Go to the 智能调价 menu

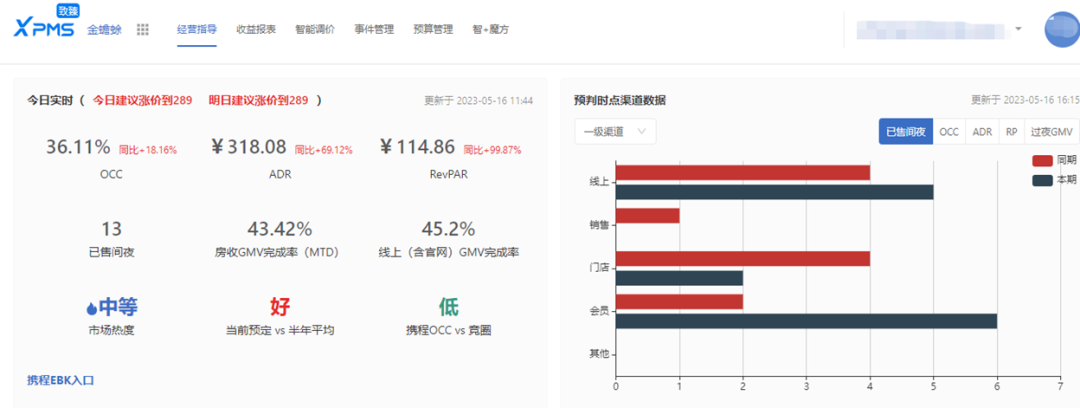tap(315, 30)
